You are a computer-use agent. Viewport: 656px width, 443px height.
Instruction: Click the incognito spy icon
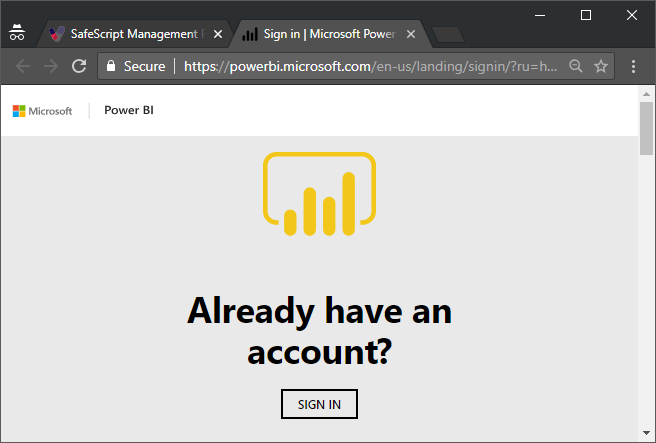pyautogui.click(x=17, y=33)
